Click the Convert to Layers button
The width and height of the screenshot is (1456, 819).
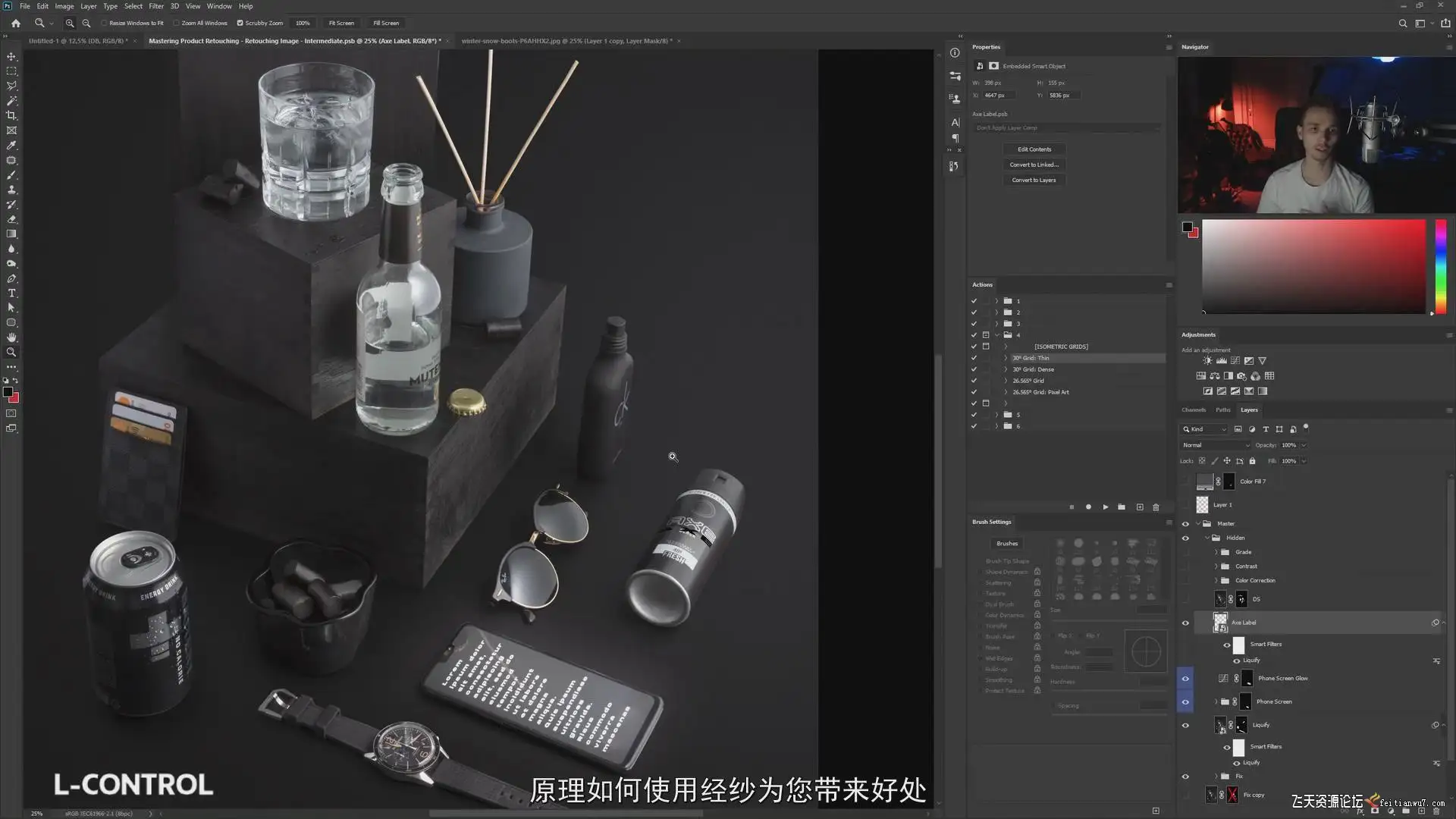coord(1034,180)
